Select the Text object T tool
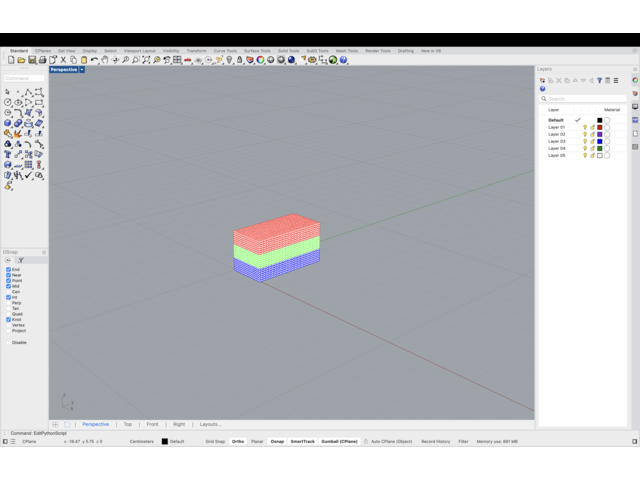The width and height of the screenshot is (640, 480). (8, 154)
